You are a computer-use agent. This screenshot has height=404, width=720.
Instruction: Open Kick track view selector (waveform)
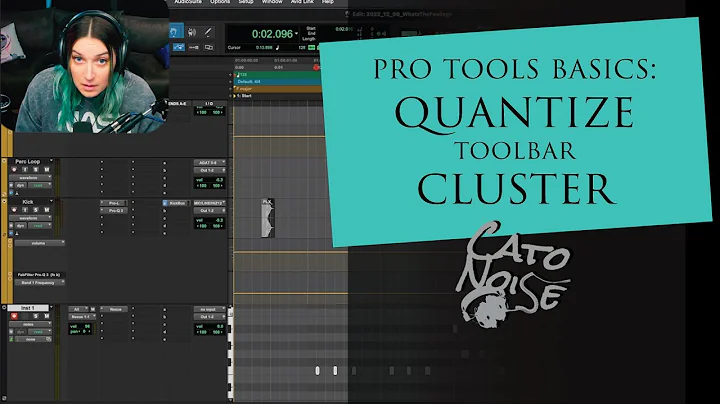coord(30,218)
